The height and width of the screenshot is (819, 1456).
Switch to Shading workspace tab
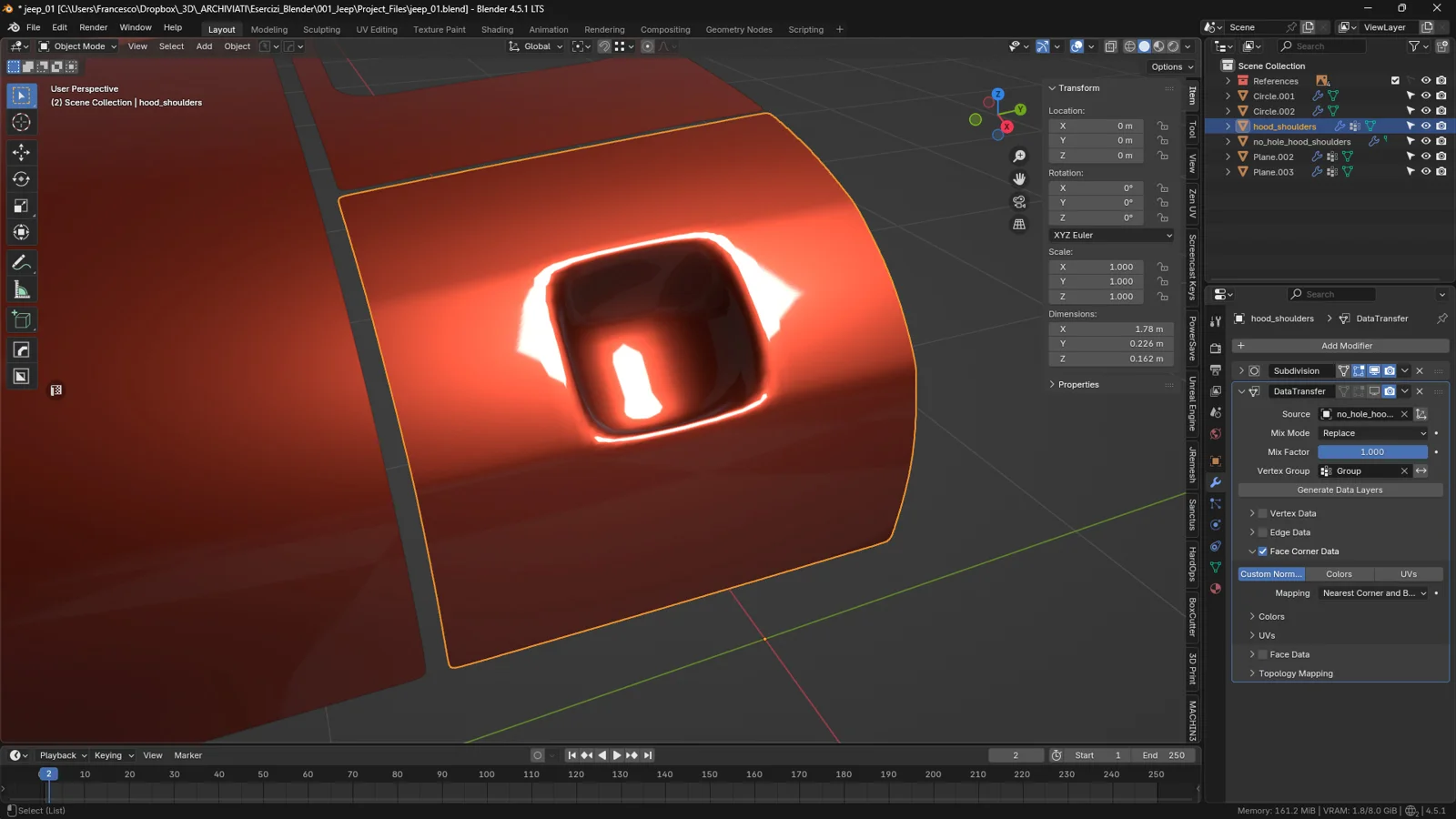[x=497, y=29]
